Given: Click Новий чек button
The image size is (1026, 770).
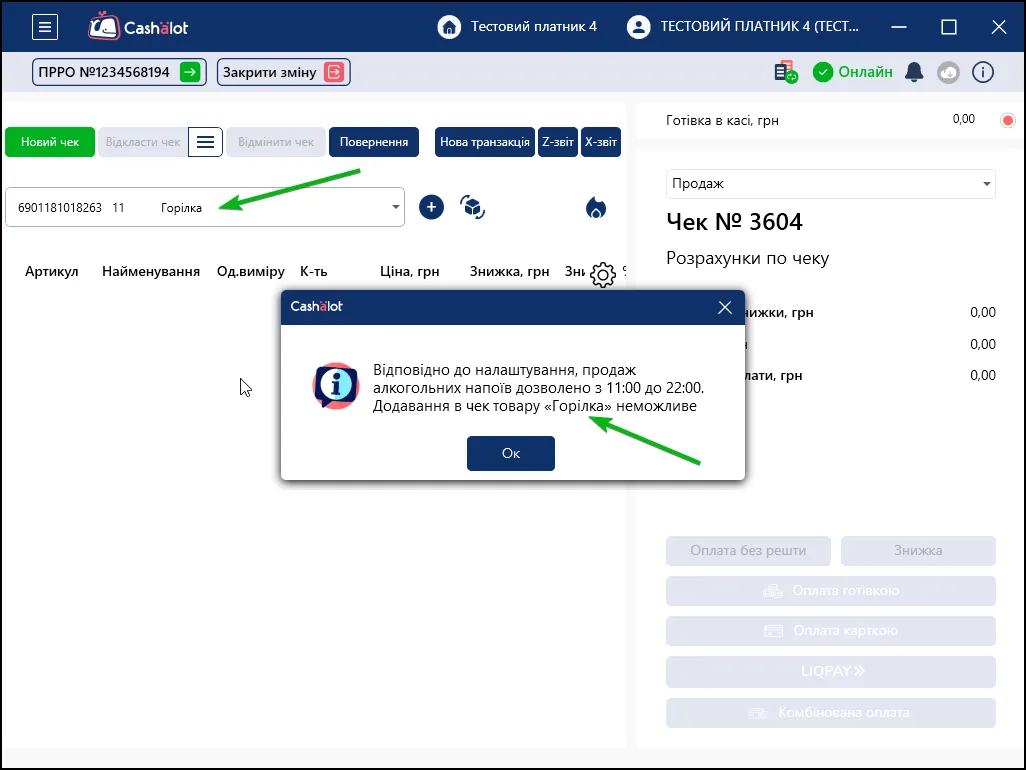Looking at the screenshot, I should point(50,142).
